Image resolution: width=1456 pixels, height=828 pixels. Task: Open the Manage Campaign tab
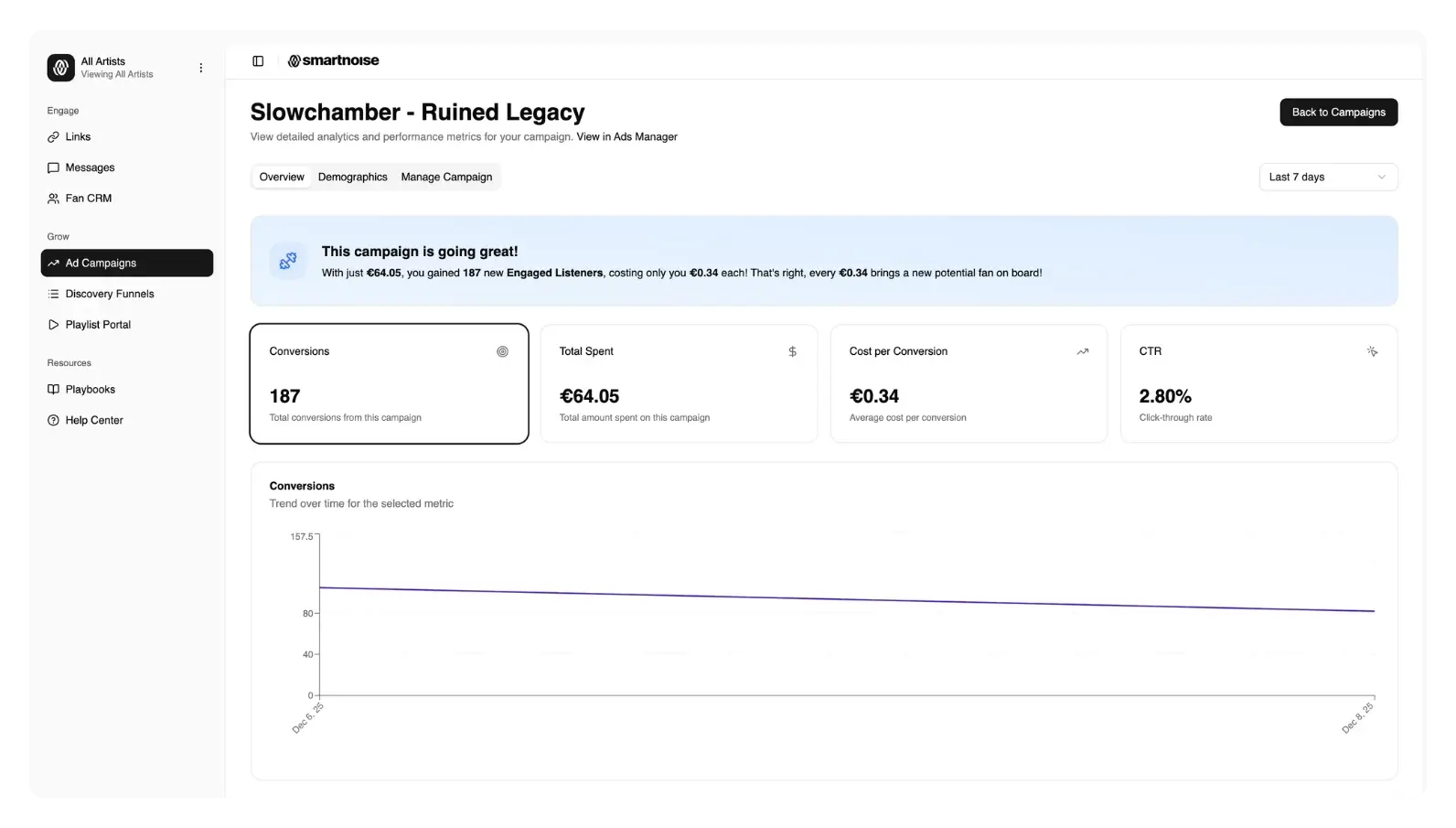[446, 177]
